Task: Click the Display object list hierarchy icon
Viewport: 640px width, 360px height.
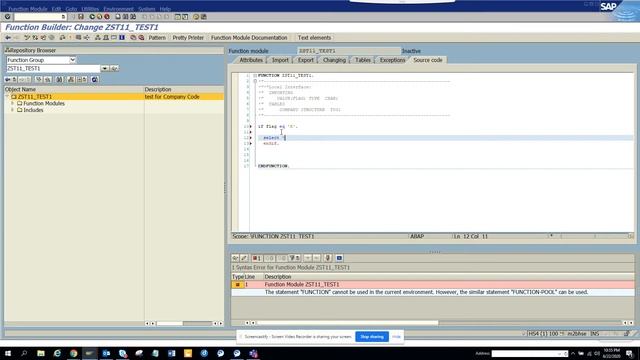Action: [x=98, y=38]
